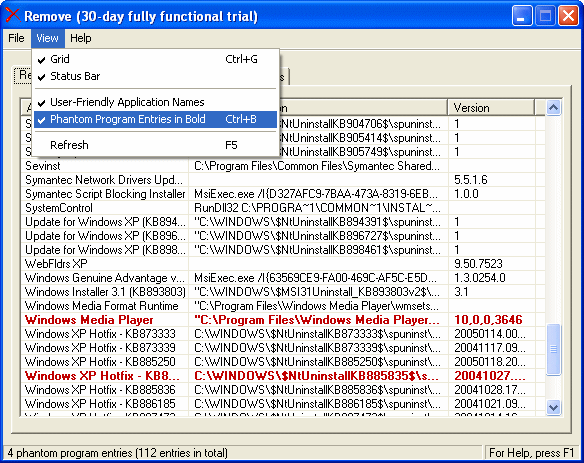Select Windows XP Hotfix - KB885250 row

[283, 362]
